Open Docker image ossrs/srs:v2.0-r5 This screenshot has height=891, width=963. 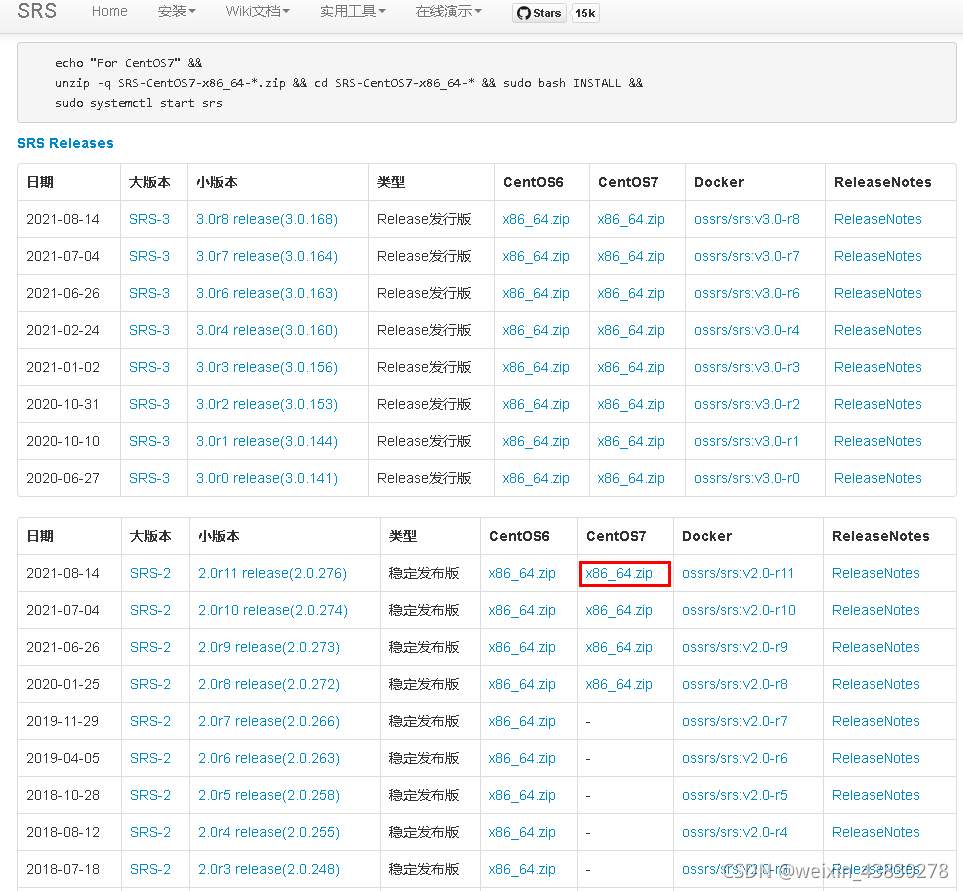[x=735, y=795]
